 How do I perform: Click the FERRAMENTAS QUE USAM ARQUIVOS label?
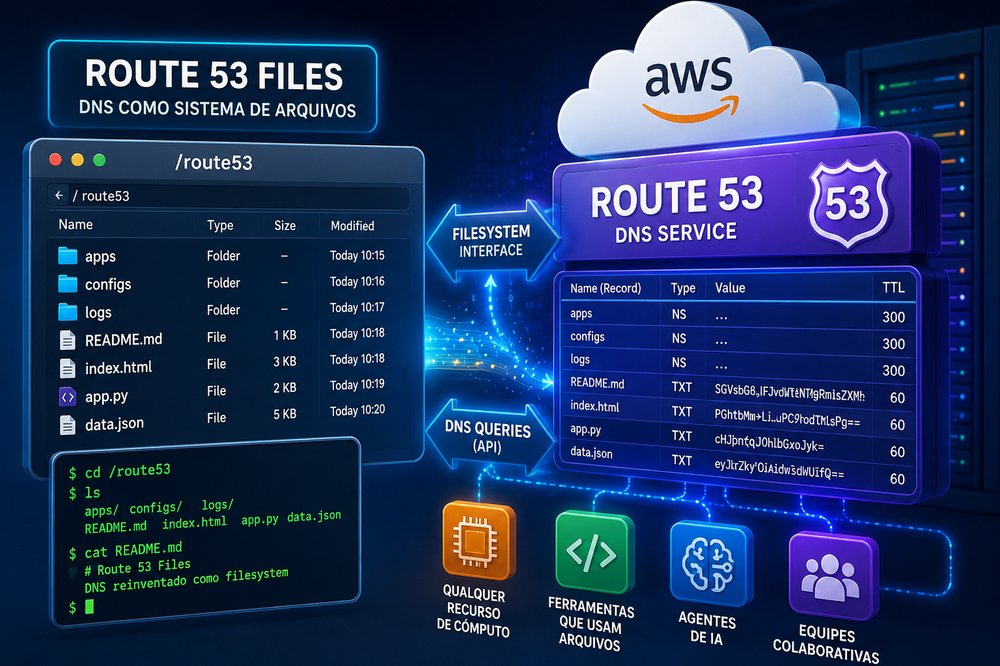(x=591, y=624)
